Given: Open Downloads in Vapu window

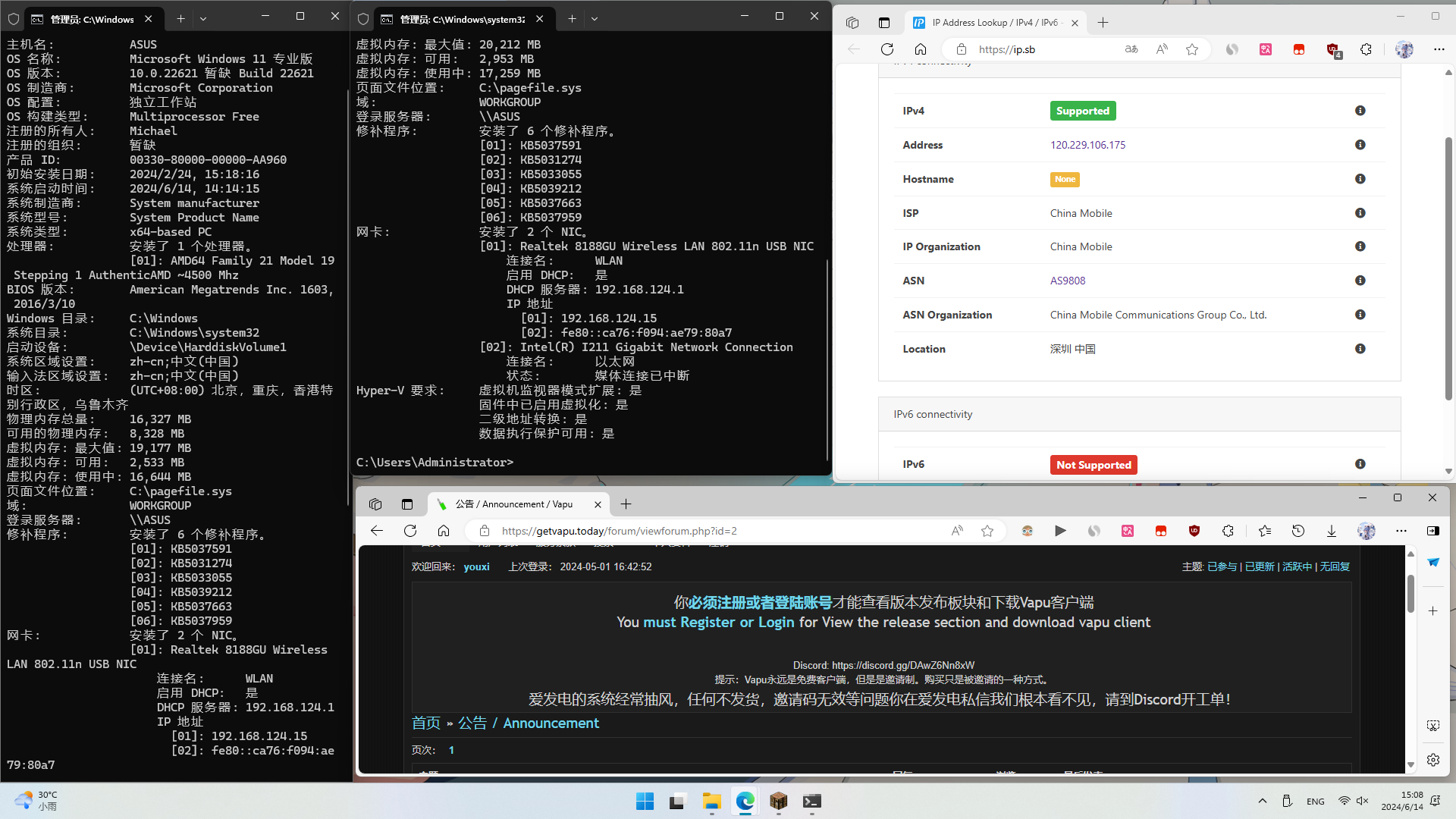Looking at the screenshot, I should pyautogui.click(x=1332, y=531).
